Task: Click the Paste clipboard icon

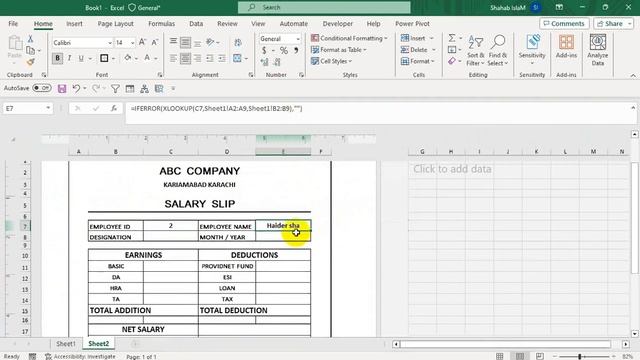Action: click(15, 43)
